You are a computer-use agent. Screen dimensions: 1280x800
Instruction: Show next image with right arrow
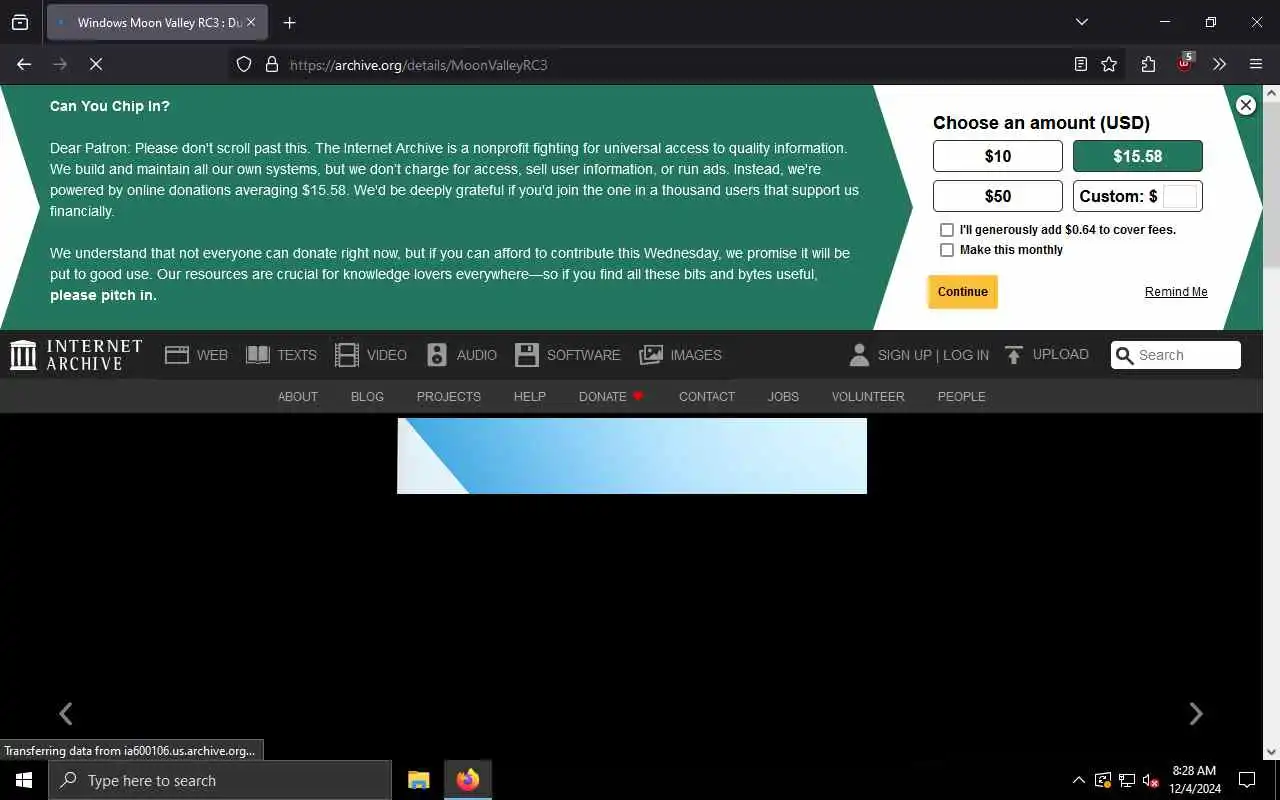[x=1196, y=714]
